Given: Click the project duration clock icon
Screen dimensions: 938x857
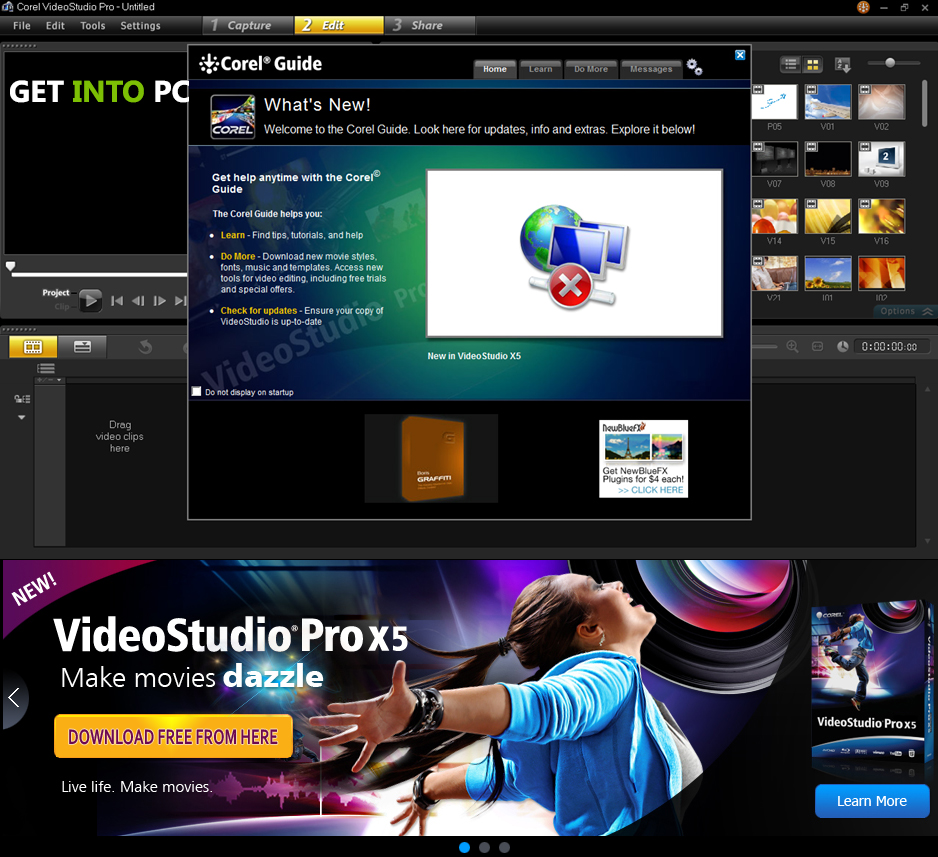Looking at the screenshot, I should pyautogui.click(x=842, y=346).
